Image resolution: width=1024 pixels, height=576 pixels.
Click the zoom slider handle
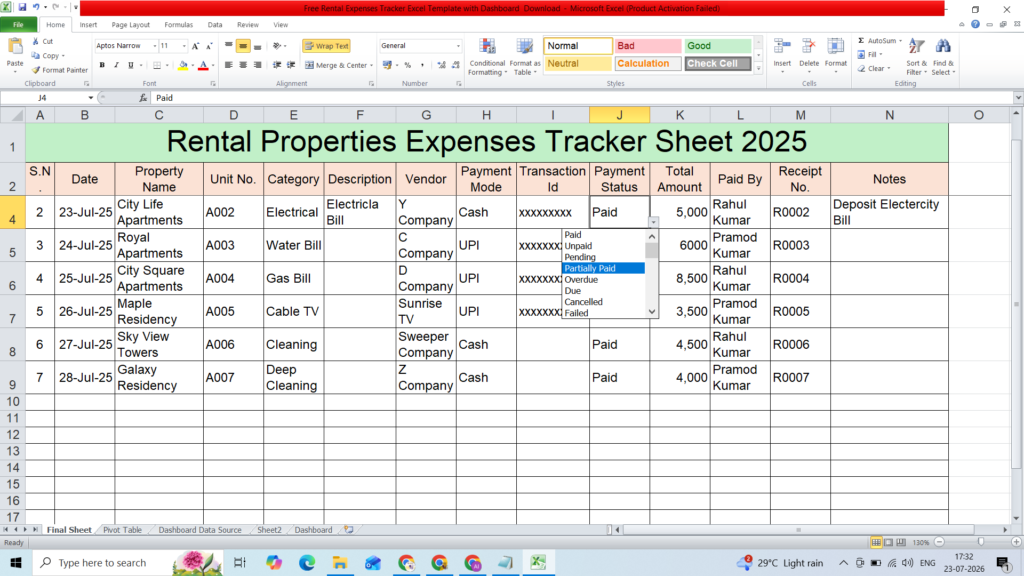pos(981,542)
